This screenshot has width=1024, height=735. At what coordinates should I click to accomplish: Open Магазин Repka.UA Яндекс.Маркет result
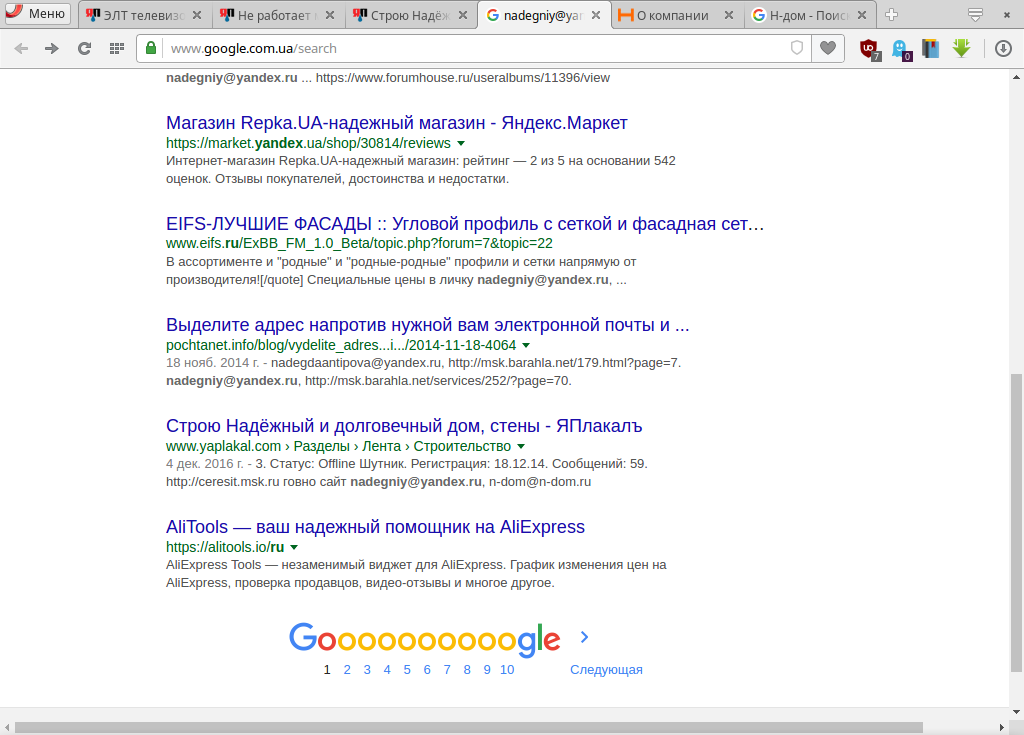tap(396, 123)
